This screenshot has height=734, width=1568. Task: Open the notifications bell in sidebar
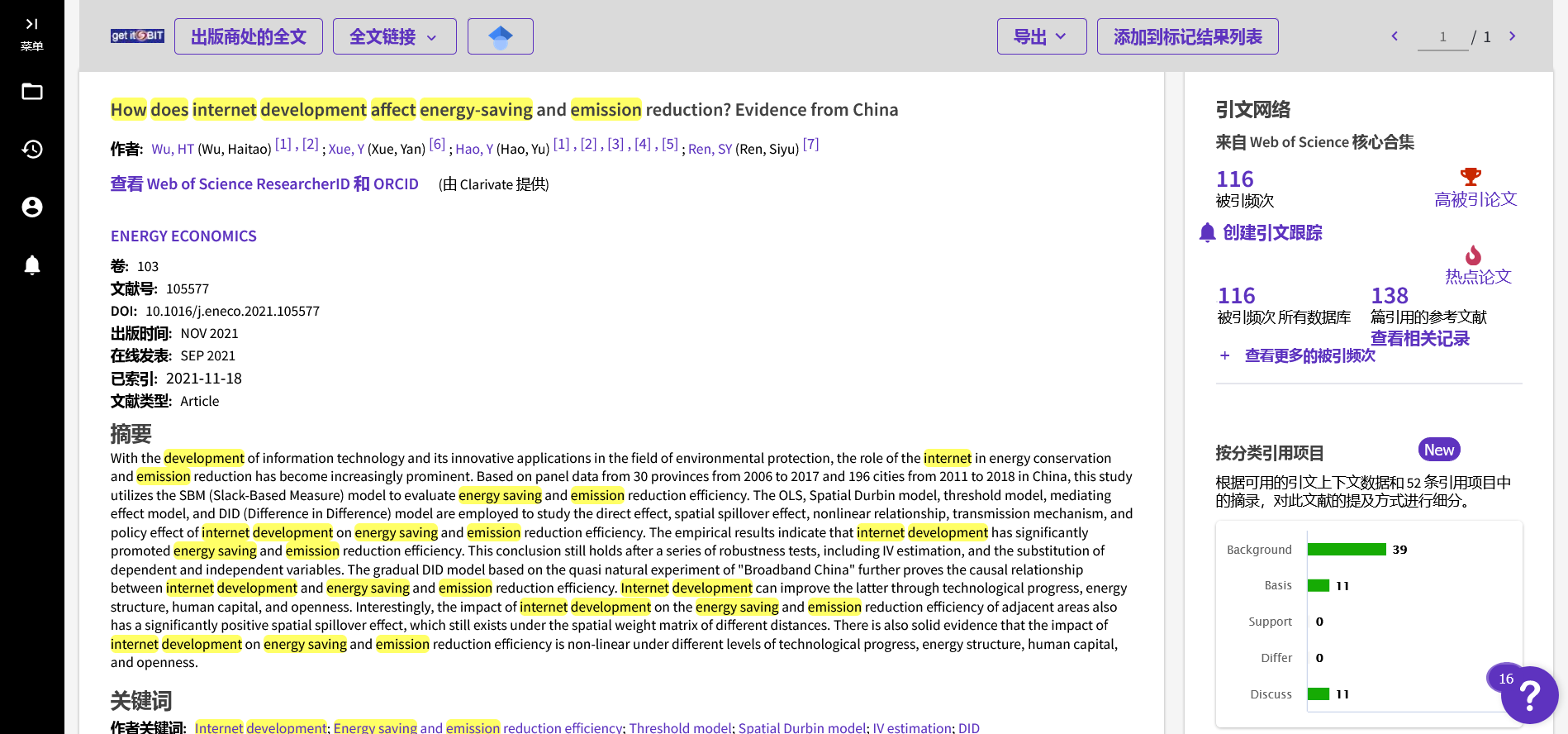(32, 265)
